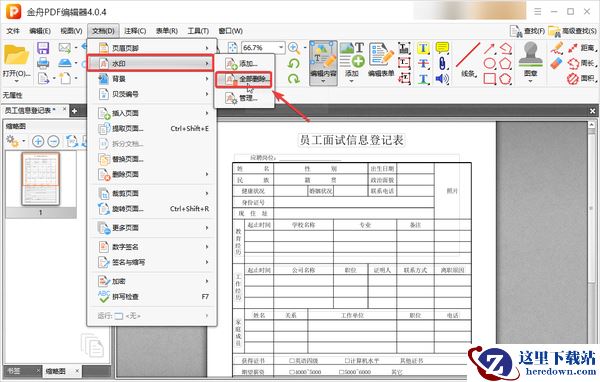600x382 pixels.
Task: Select Digital Signature (数字签名) menu entry
Action: click(152, 247)
